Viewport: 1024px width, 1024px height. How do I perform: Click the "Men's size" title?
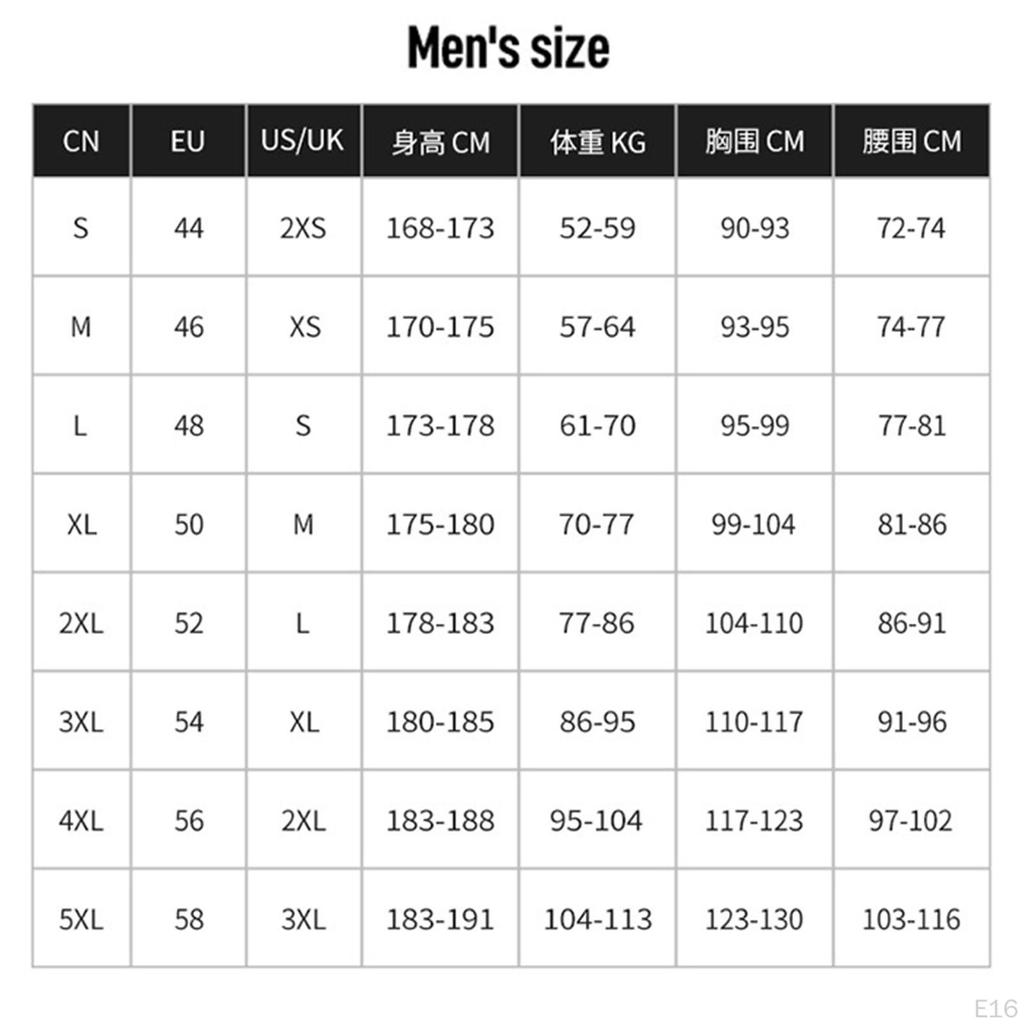coord(508,48)
